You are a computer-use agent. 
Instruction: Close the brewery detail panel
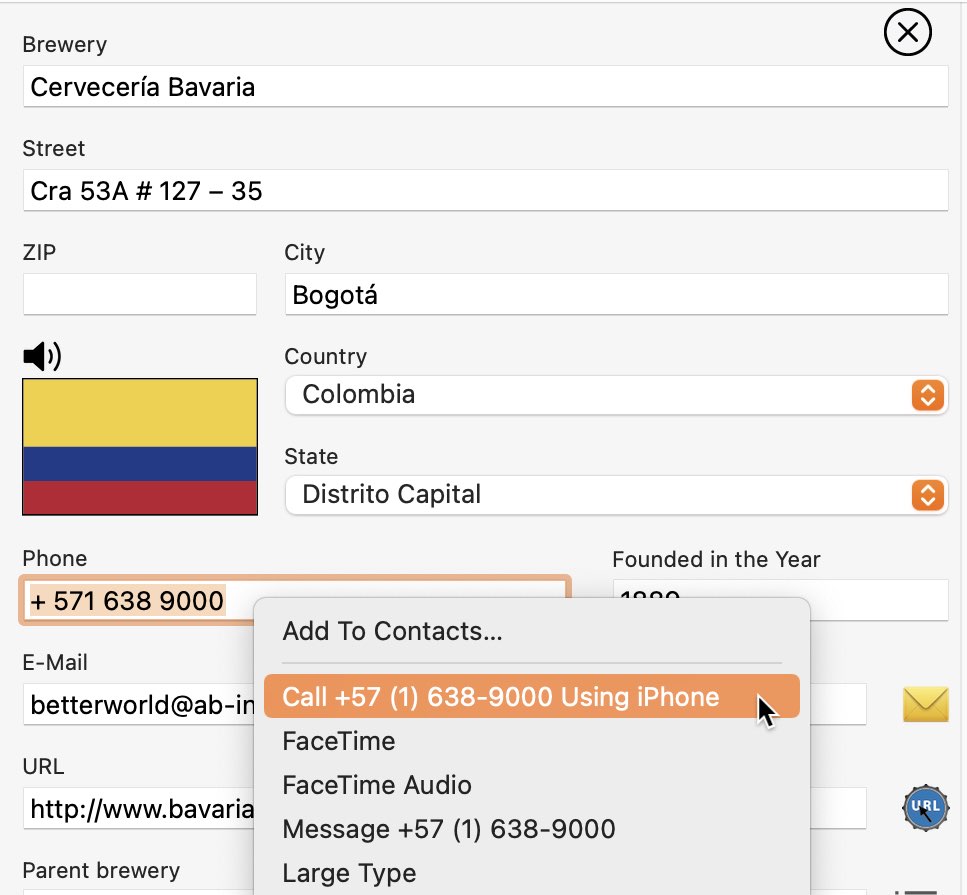(x=907, y=32)
